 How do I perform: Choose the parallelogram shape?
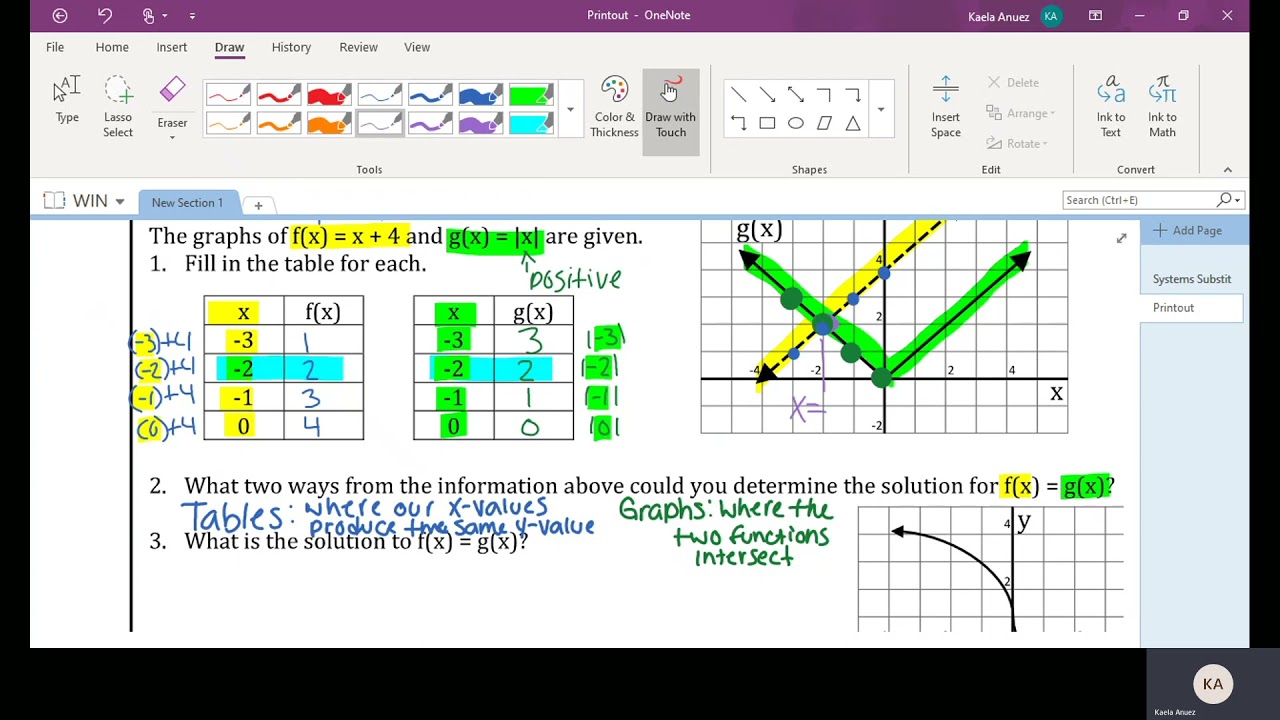click(824, 123)
